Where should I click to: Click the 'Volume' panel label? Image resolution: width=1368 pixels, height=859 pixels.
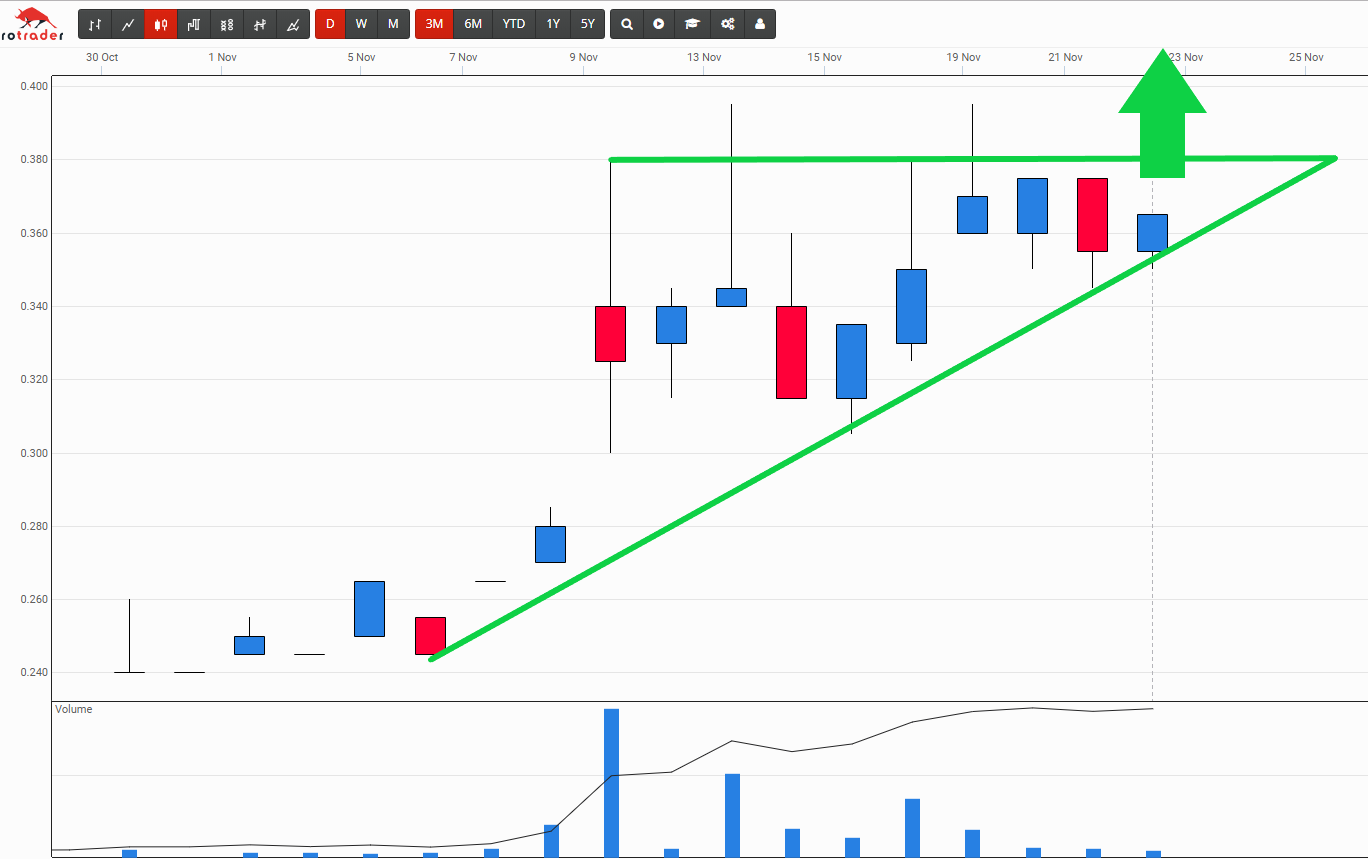tap(73, 709)
